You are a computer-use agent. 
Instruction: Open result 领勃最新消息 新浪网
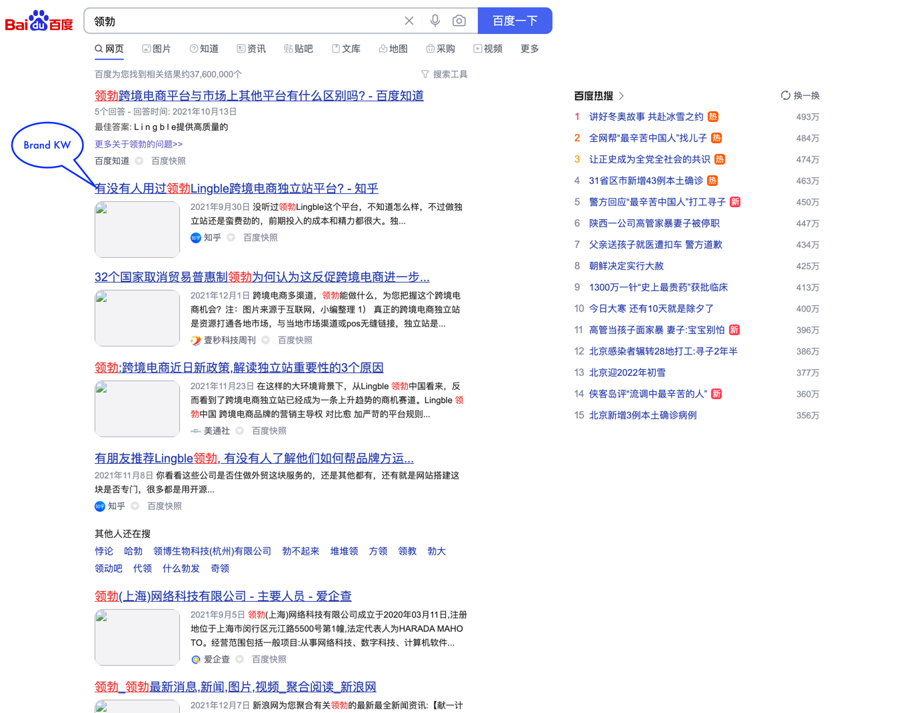[235, 687]
